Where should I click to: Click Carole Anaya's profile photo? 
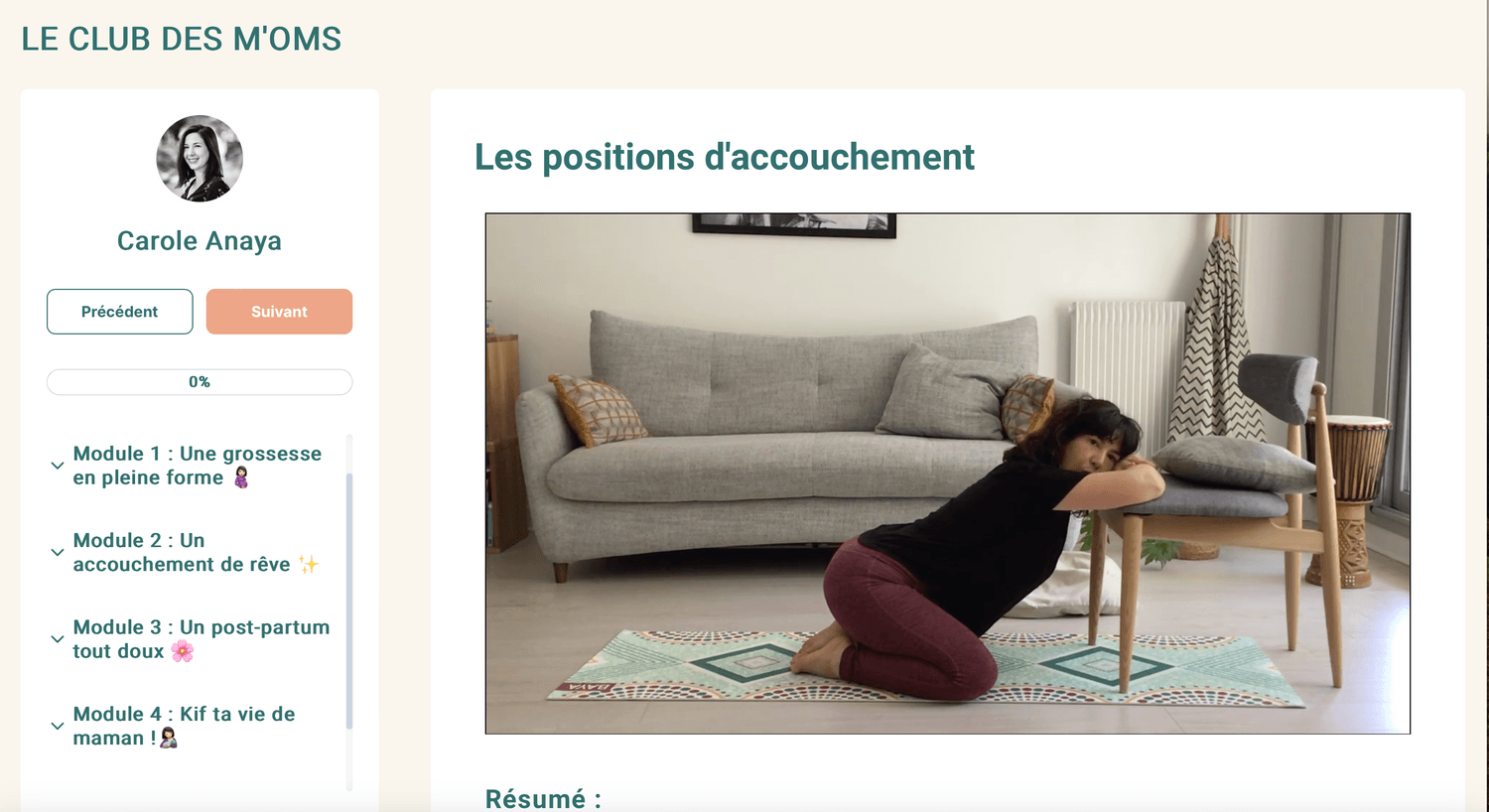coord(200,159)
